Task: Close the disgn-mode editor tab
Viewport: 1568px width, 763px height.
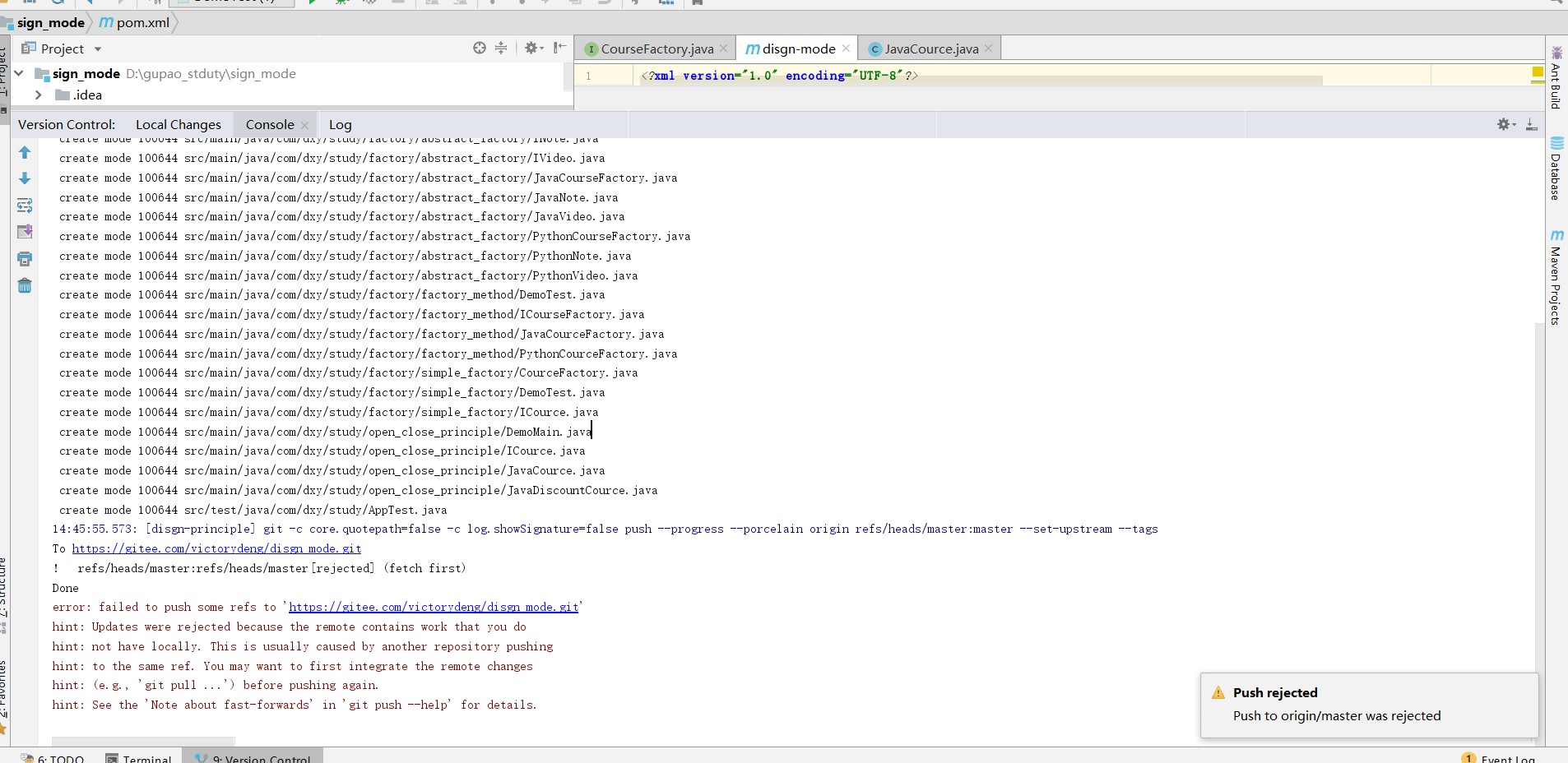Action: (x=846, y=49)
